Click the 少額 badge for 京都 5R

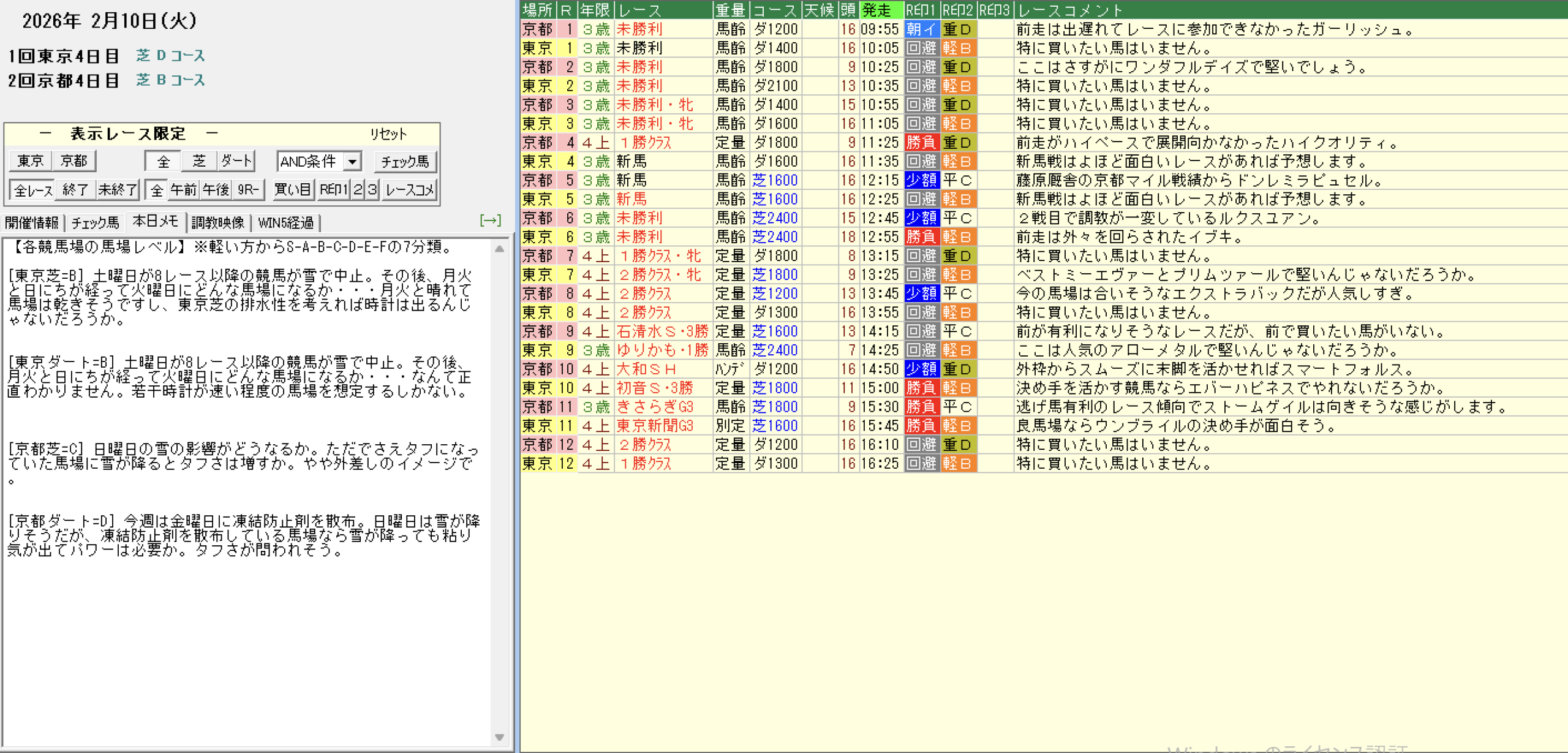click(921, 181)
